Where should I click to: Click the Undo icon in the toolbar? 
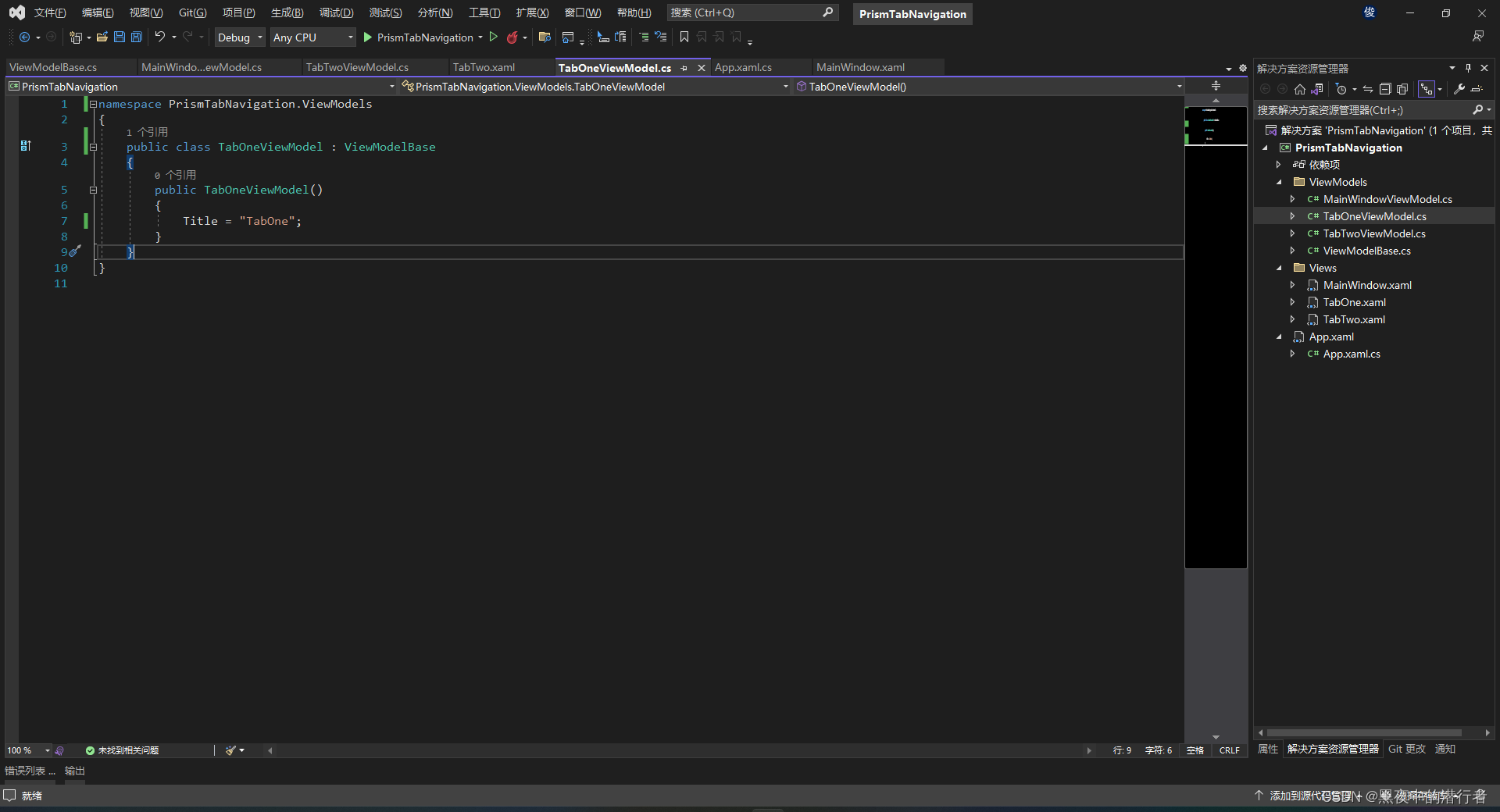click(160, 37)
